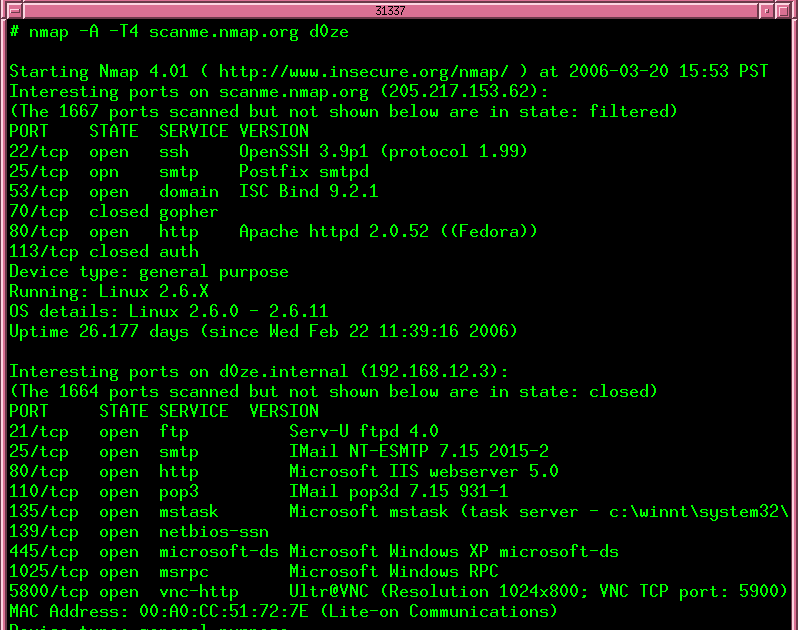Image resolution: width=798 pixels, height=630 pixels.
Task: Click the 'microsoft-ds' service name
Action: [x=219, y=552]
